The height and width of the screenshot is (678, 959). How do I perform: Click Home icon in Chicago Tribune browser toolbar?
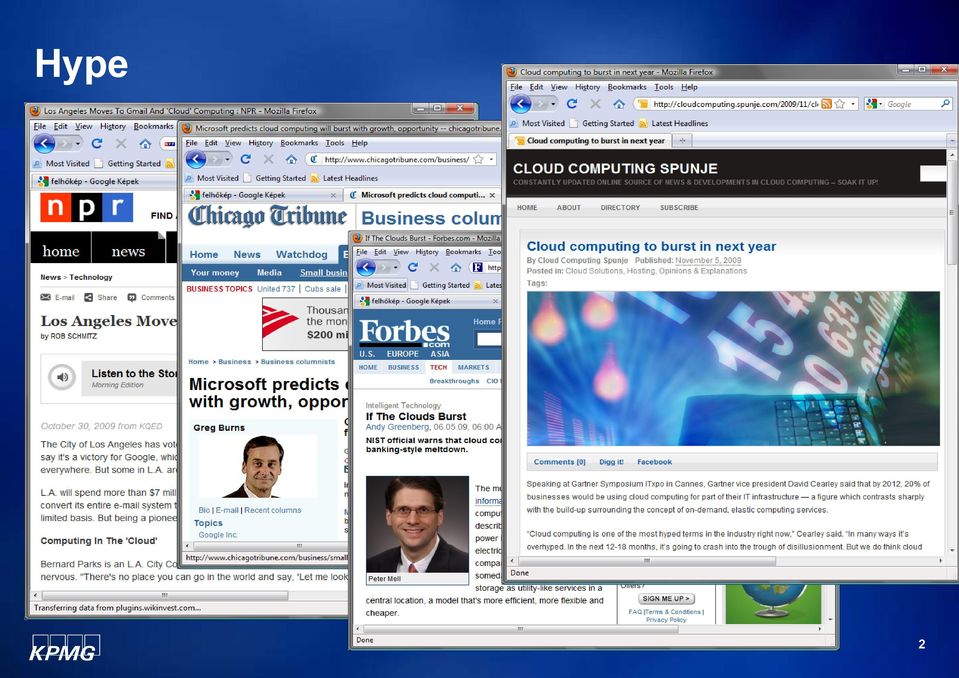tap(292, 160)
